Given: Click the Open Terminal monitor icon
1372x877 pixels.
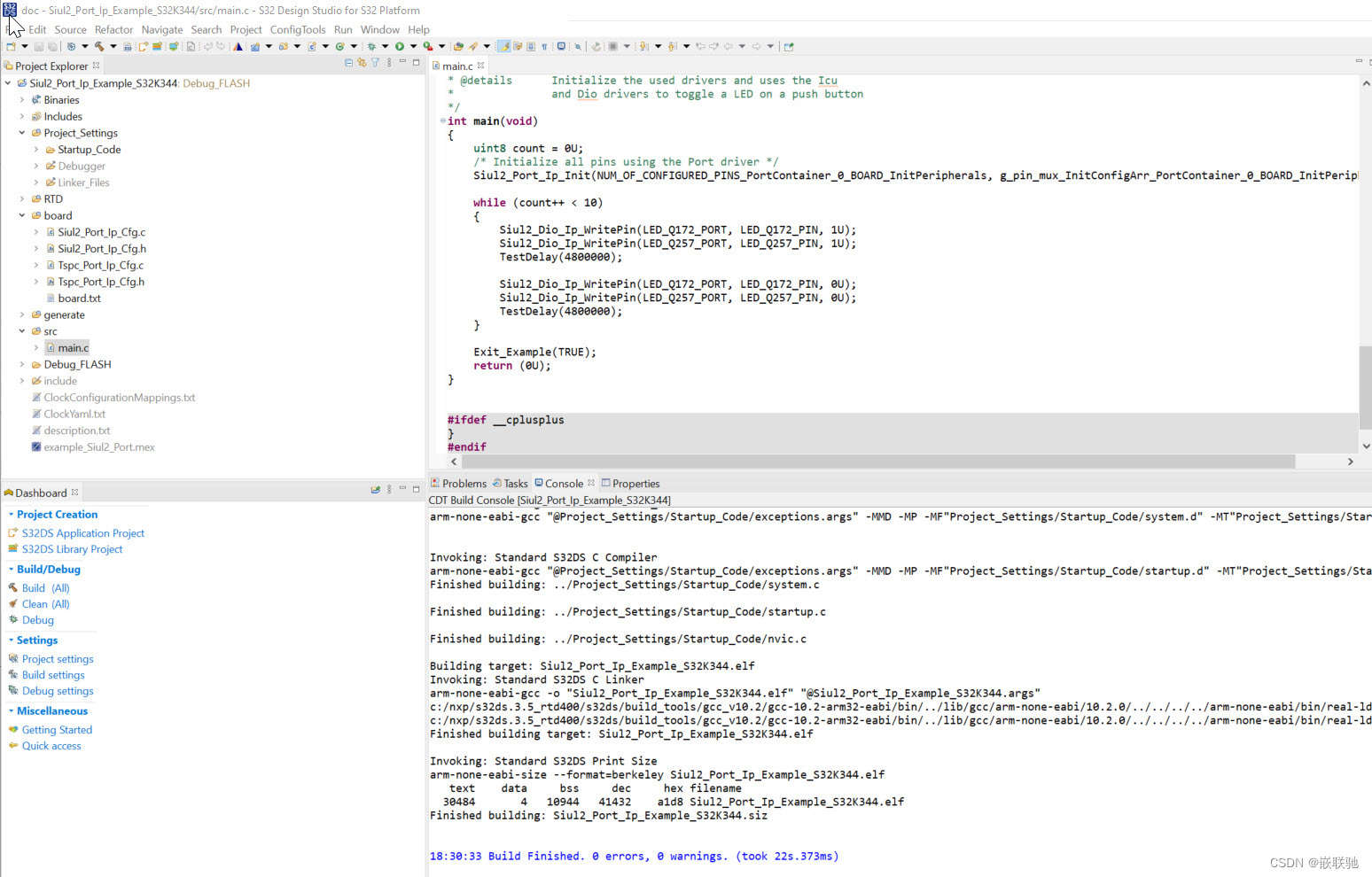Looking at the screenshot, I should [x=561, y=46].
